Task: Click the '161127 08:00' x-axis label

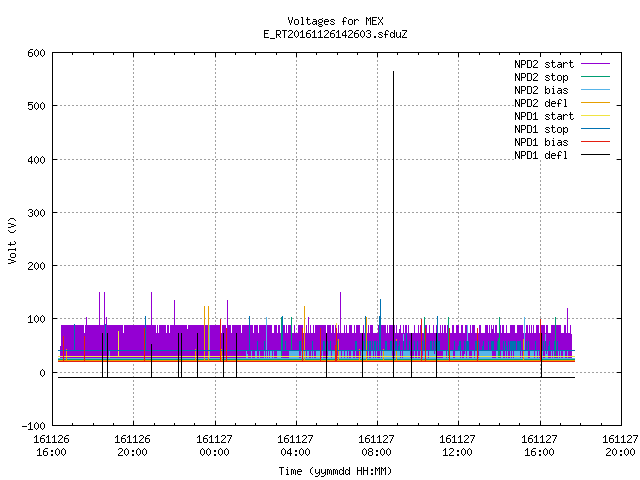Action: [376, 446]
